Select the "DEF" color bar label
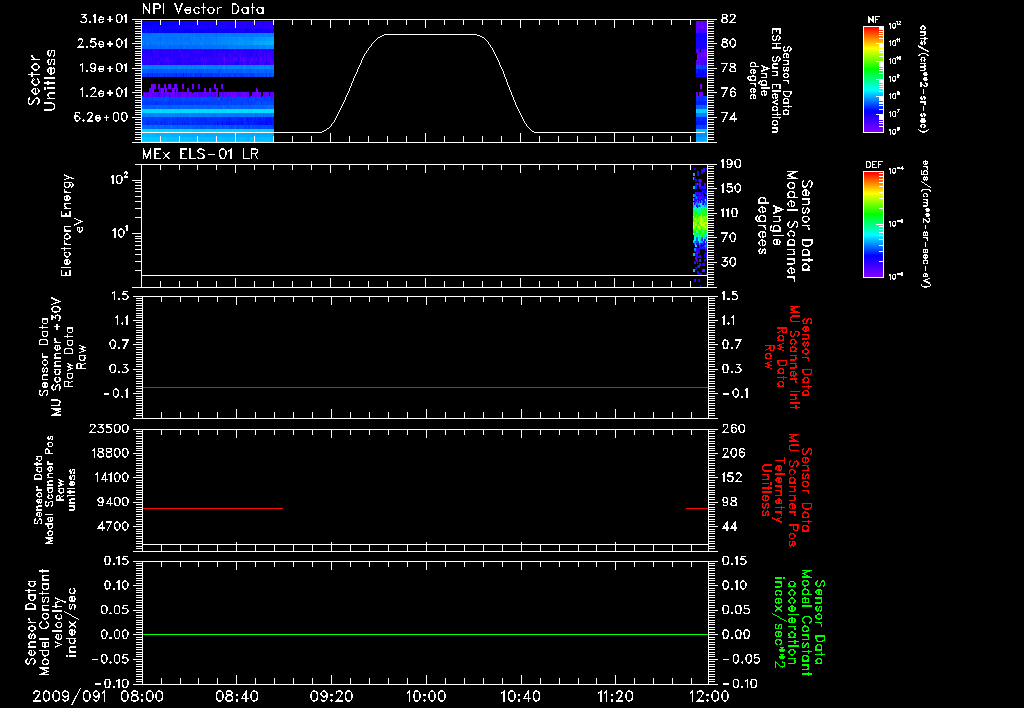1024x708 pixels. [x=873, y=165]
